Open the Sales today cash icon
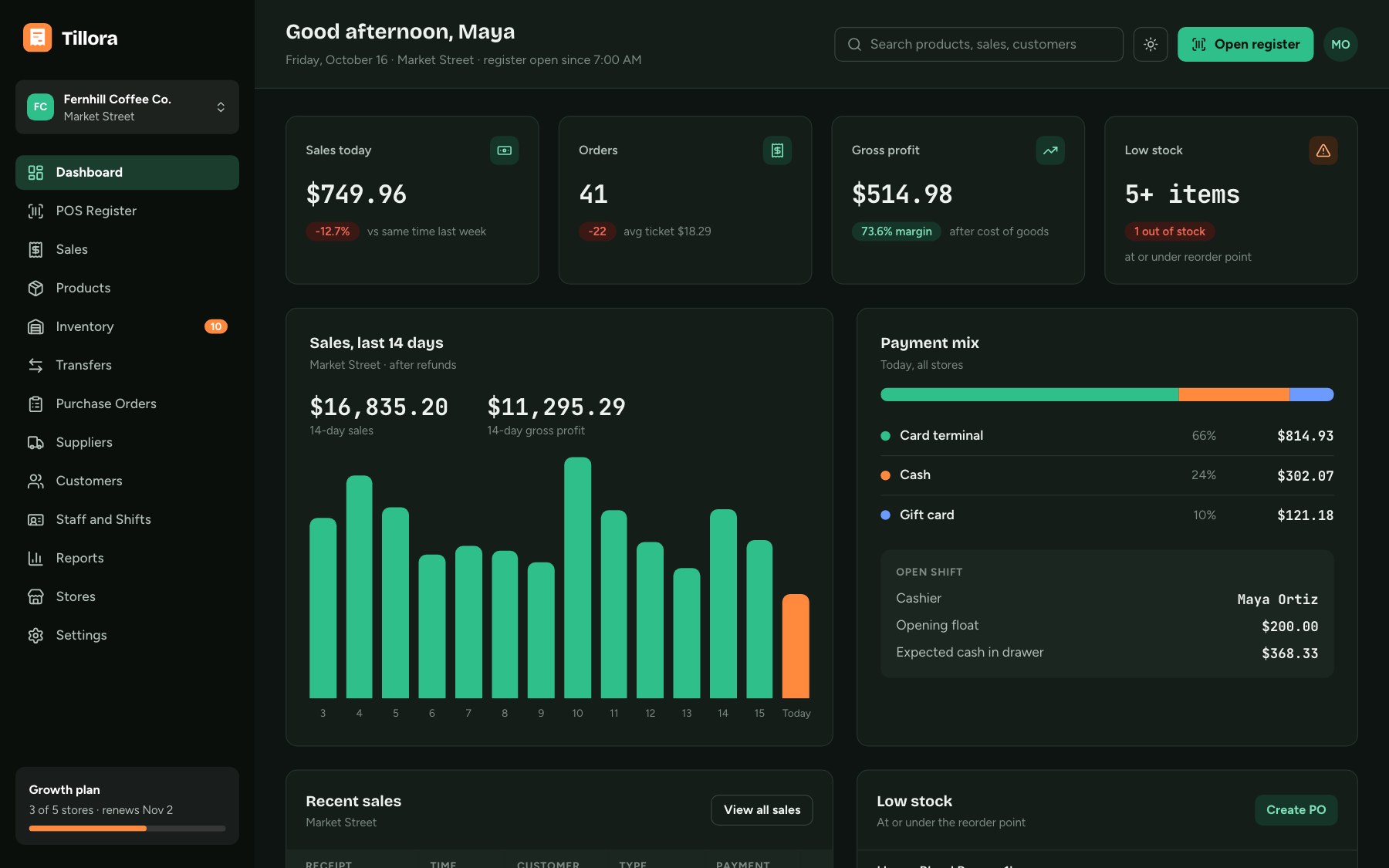The width and height of the screenshot is (1389, 868). 504,150
